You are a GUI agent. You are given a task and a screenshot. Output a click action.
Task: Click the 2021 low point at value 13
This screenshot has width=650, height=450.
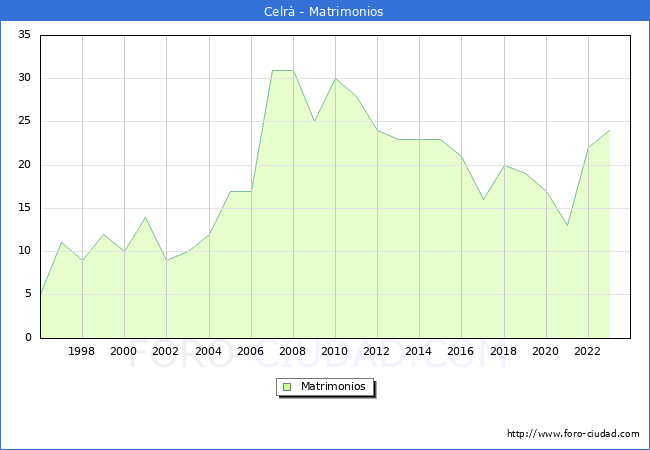tap(567, 225)
